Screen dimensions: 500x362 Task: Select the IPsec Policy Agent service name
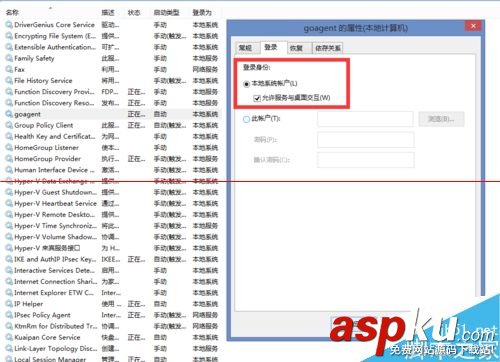[42, 315]
